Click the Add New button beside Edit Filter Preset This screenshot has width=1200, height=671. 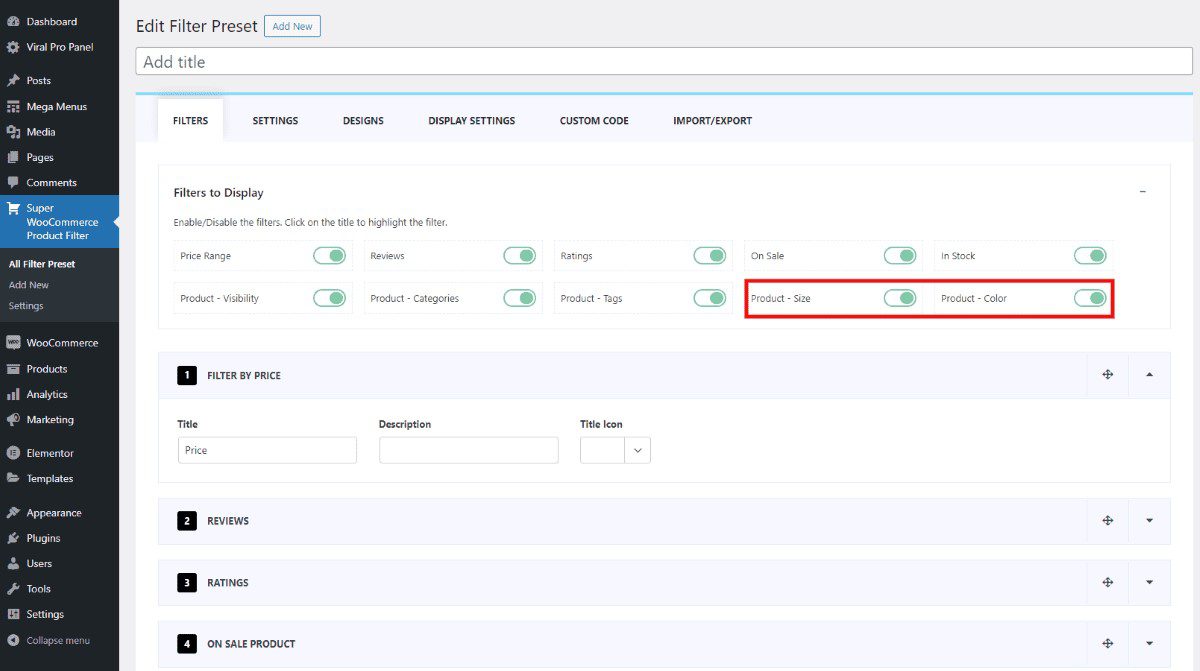[292, 26]
